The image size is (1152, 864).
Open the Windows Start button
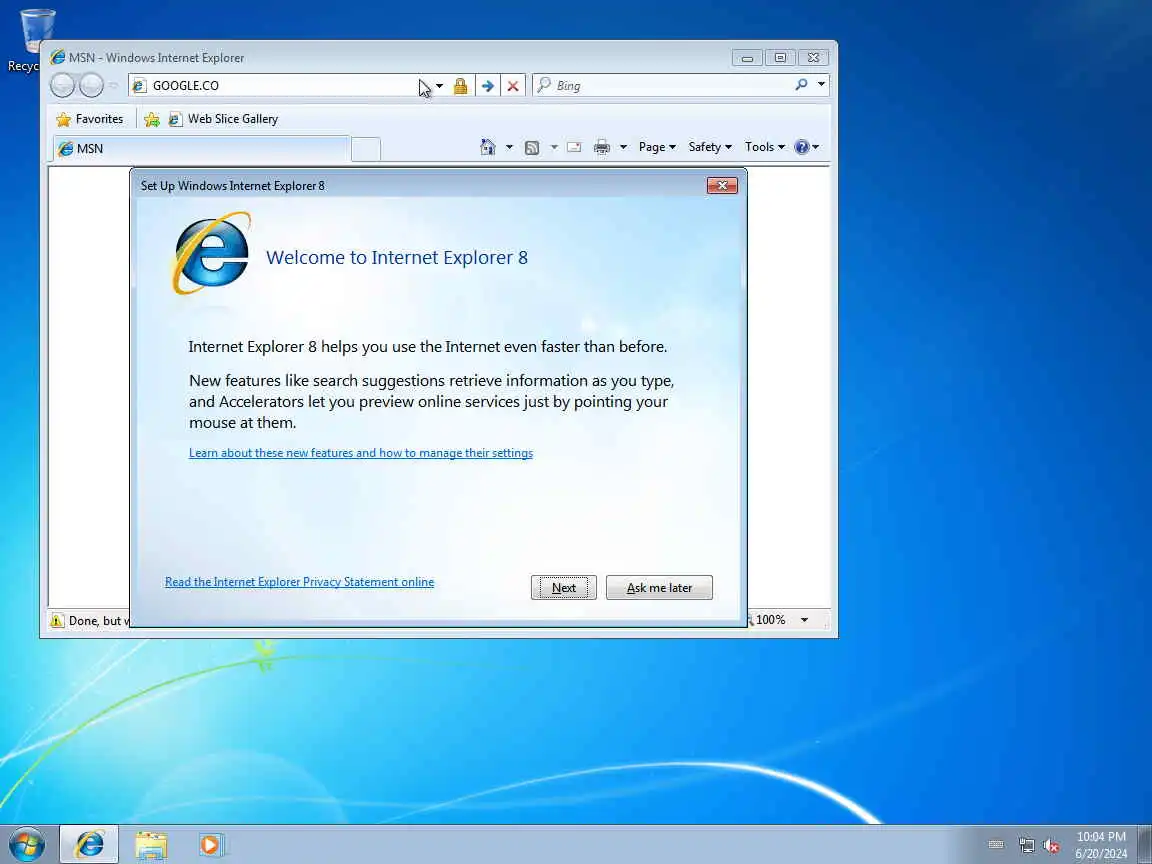(x=27, y=845)
